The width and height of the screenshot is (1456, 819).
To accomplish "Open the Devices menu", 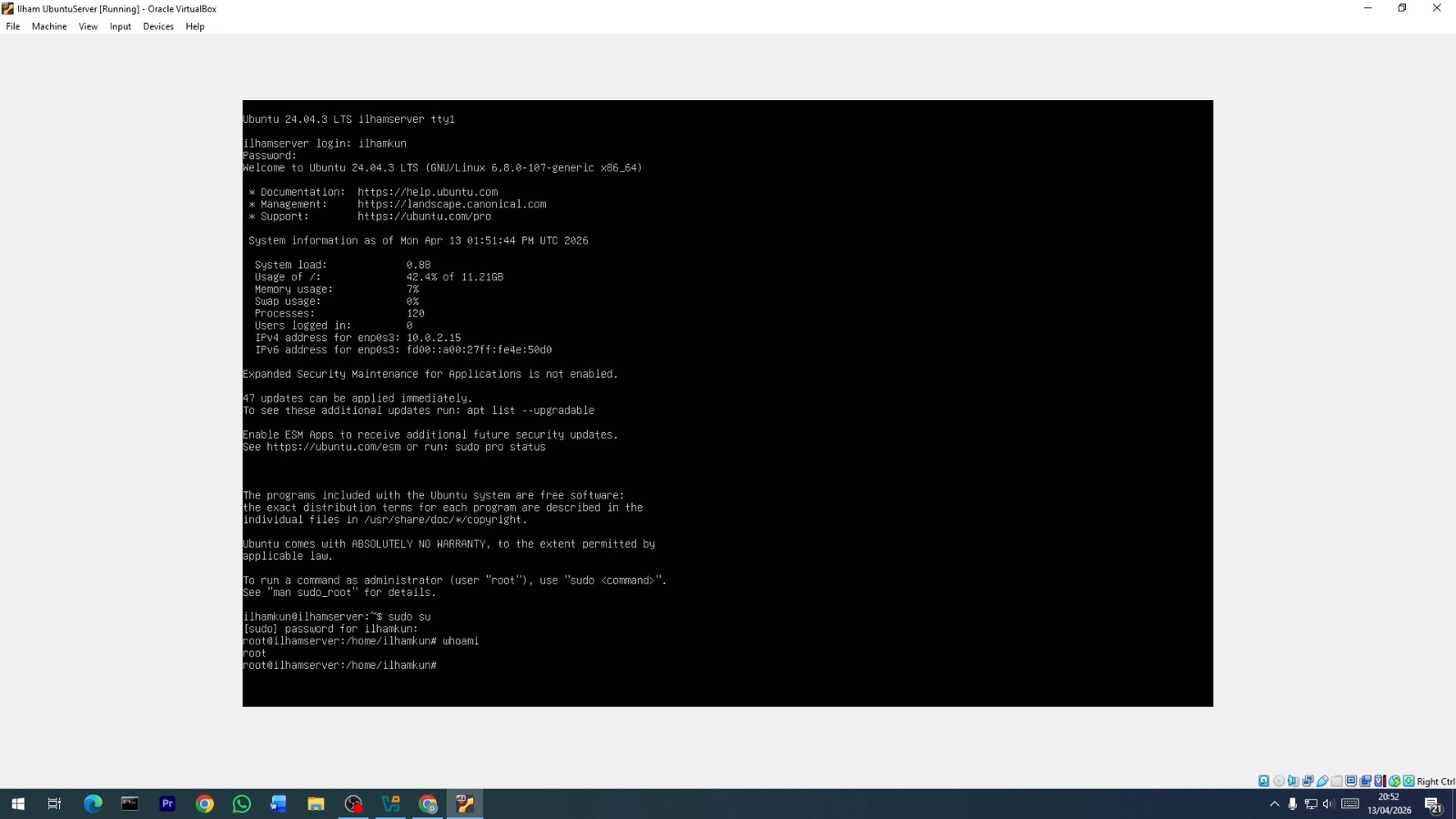I will tap(158, 26).
